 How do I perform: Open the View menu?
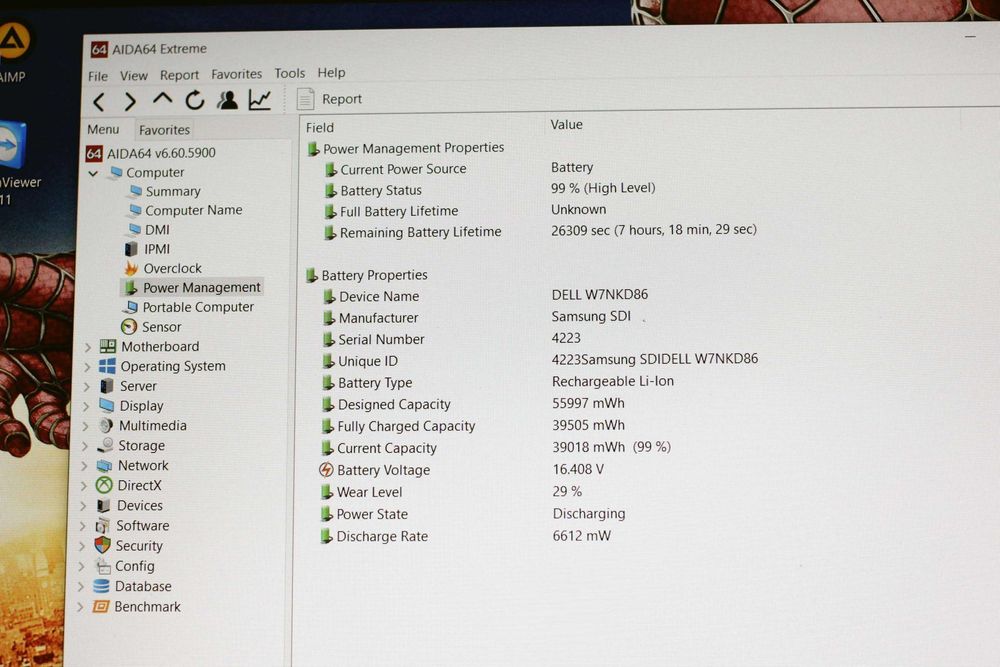click(x=134, y=75)
